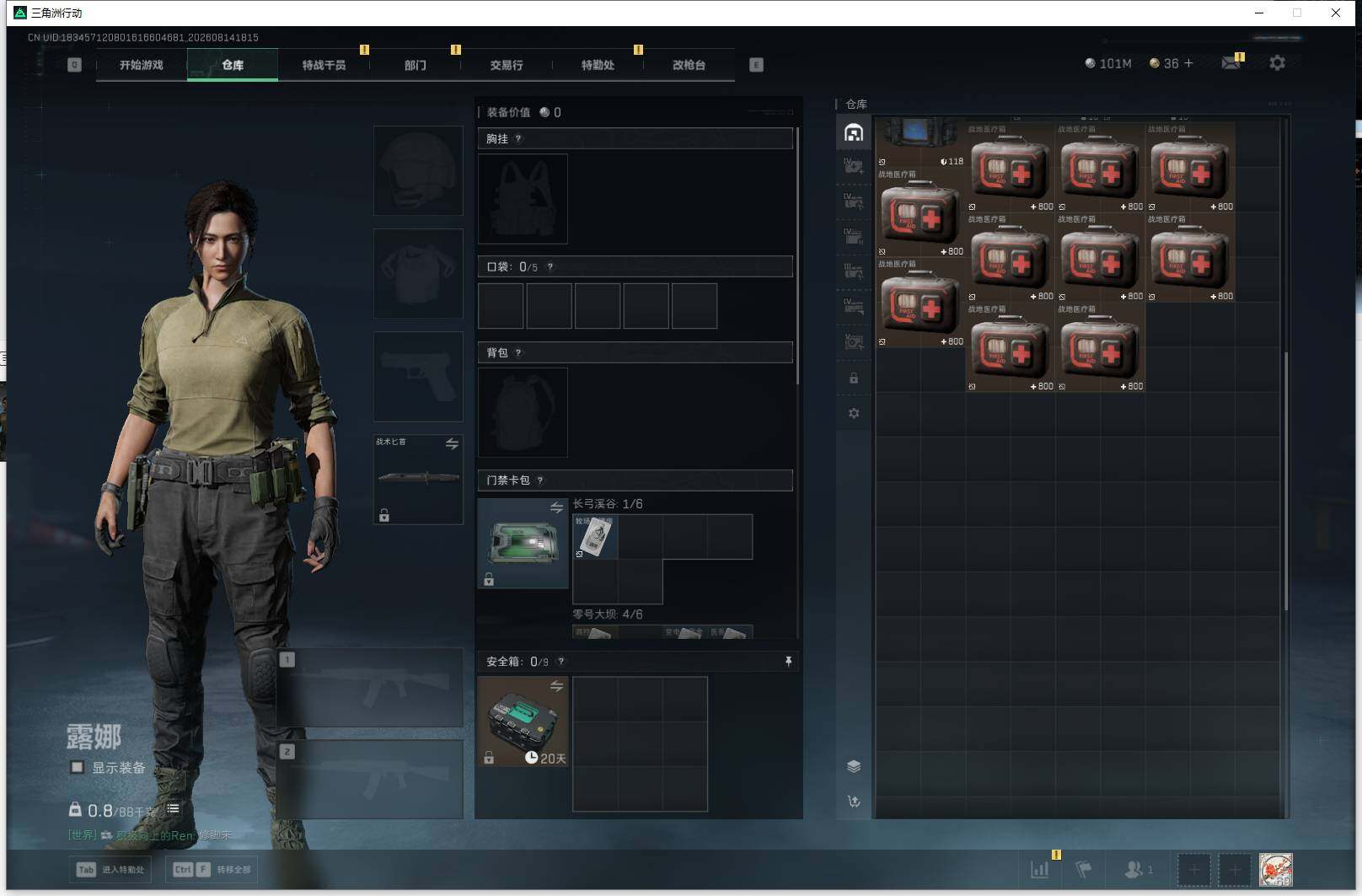
Task: Click the E next-tab key icon
Action: click(x=756, y=65)
